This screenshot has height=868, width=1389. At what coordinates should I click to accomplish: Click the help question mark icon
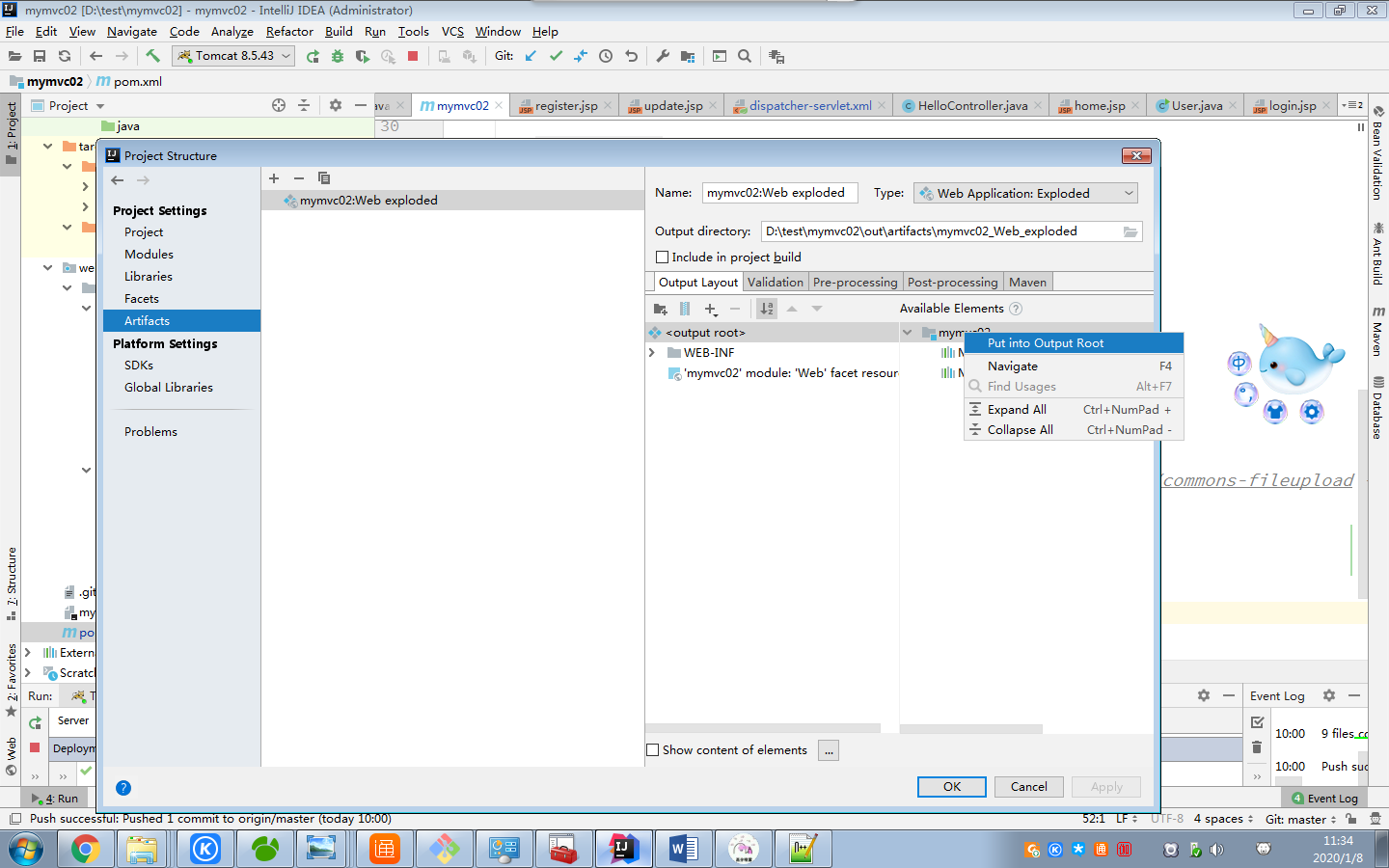(x=123, y=788)
